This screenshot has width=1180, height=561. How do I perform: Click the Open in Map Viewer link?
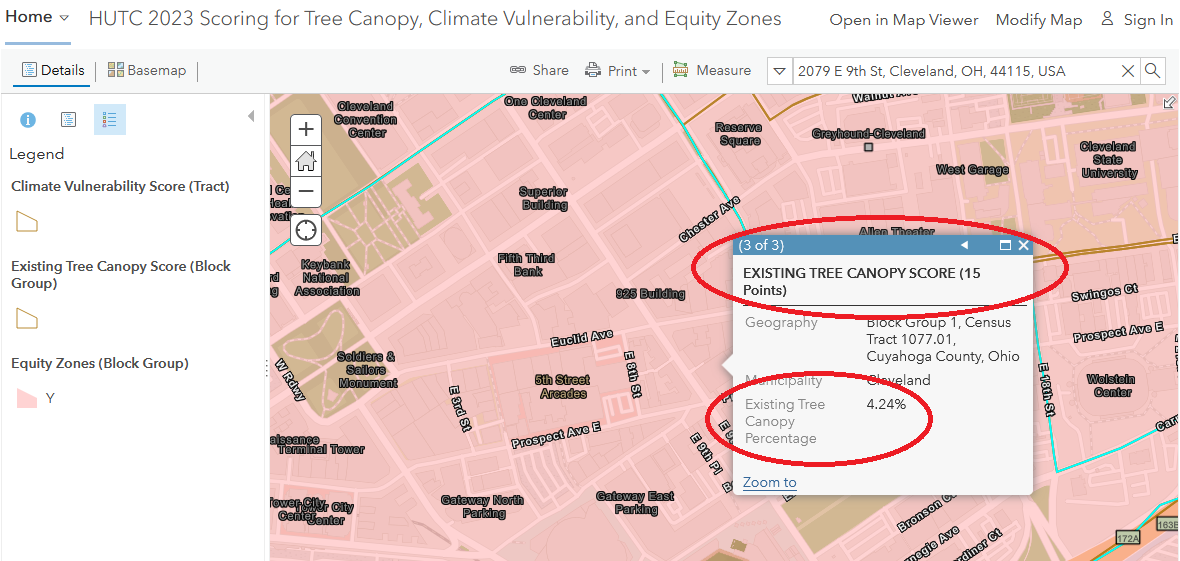click(x=904, y=20)
